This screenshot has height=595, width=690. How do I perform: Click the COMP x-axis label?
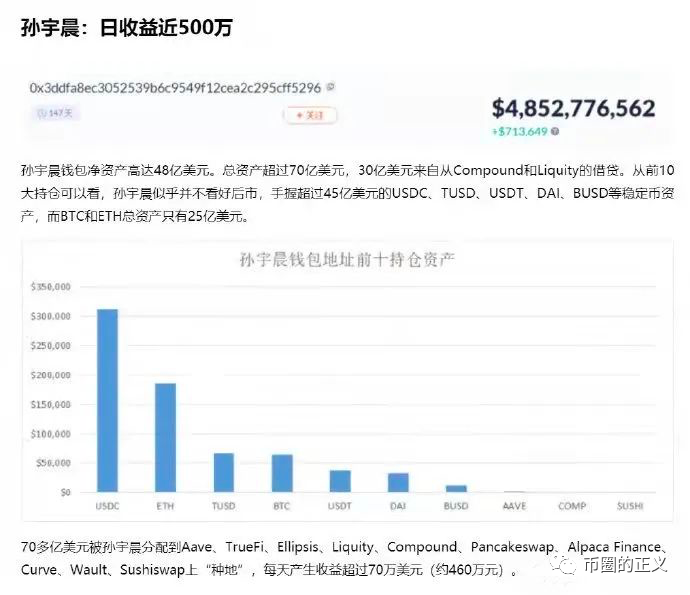pos(572,506)
